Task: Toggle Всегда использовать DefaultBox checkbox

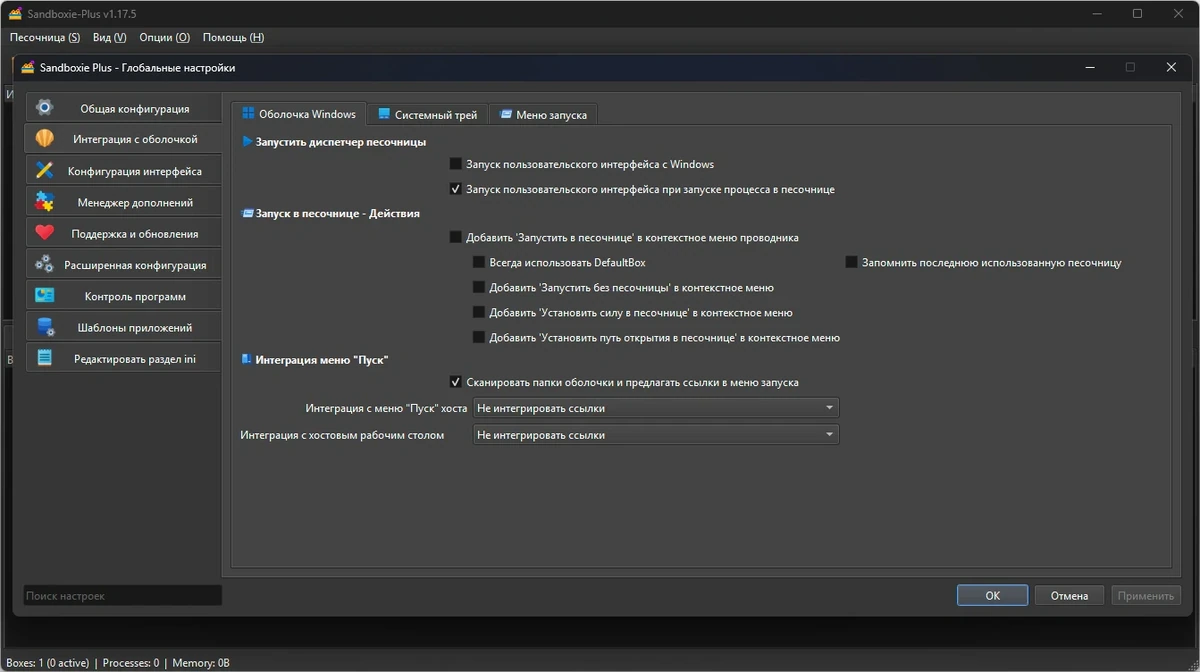Action: point(479,263)
